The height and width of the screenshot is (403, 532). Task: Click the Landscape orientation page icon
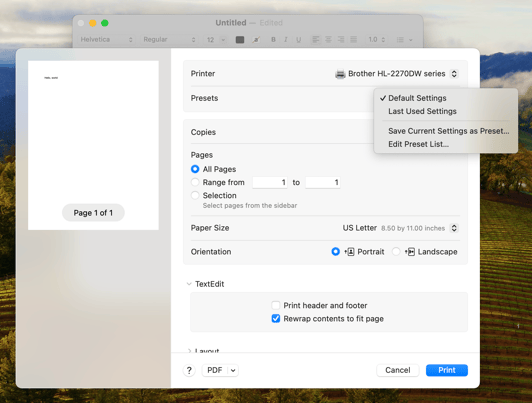(x=410, y=252)
